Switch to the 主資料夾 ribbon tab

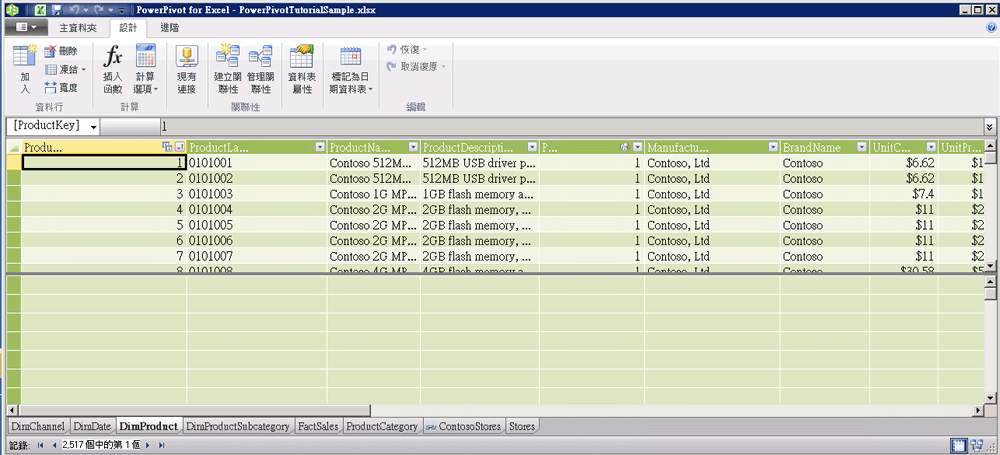(78, 28)
